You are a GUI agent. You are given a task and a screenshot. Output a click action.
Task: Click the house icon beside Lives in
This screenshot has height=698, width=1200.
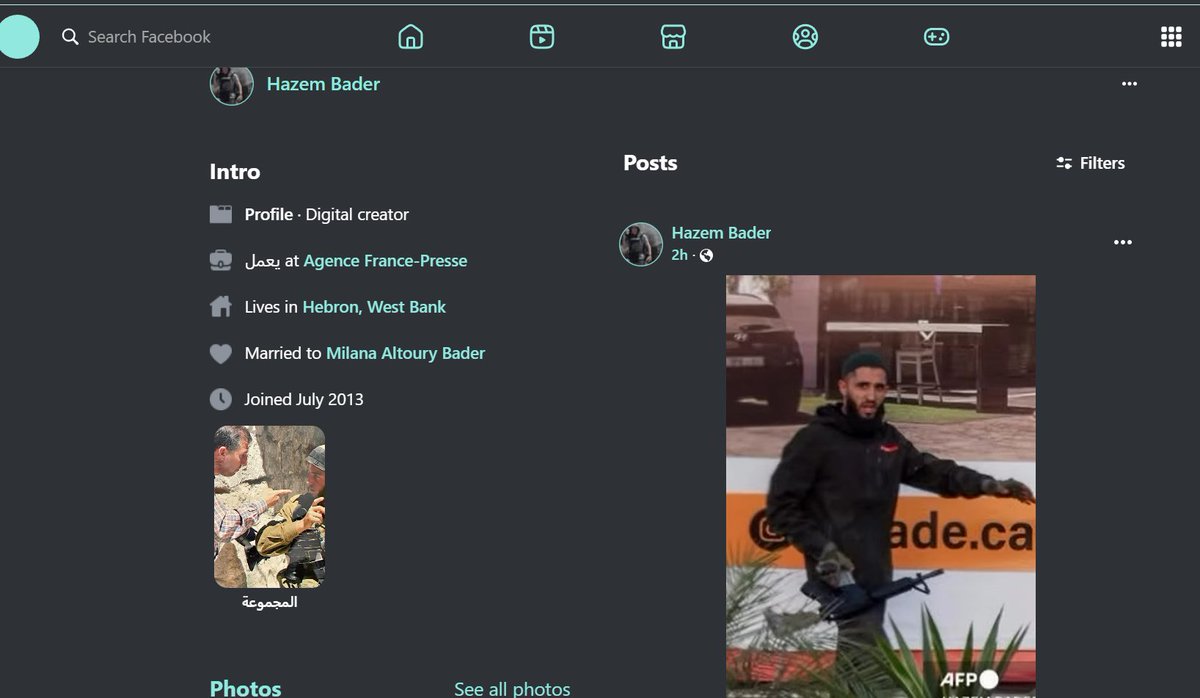click(x=221, y=306)
